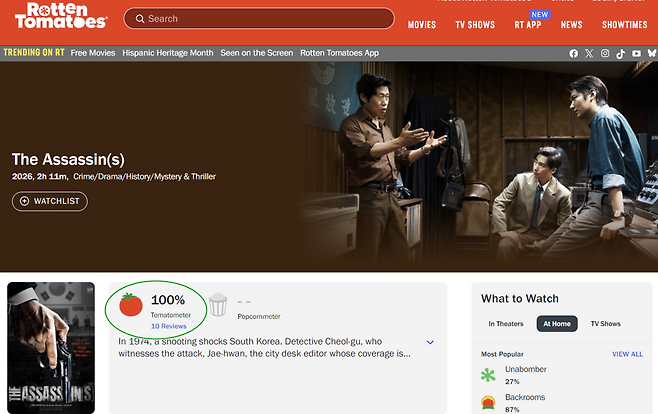Viewport: 658px width, 414px height.
Task: Open the 10 Reviews link
Action: [x=169, y=326]
